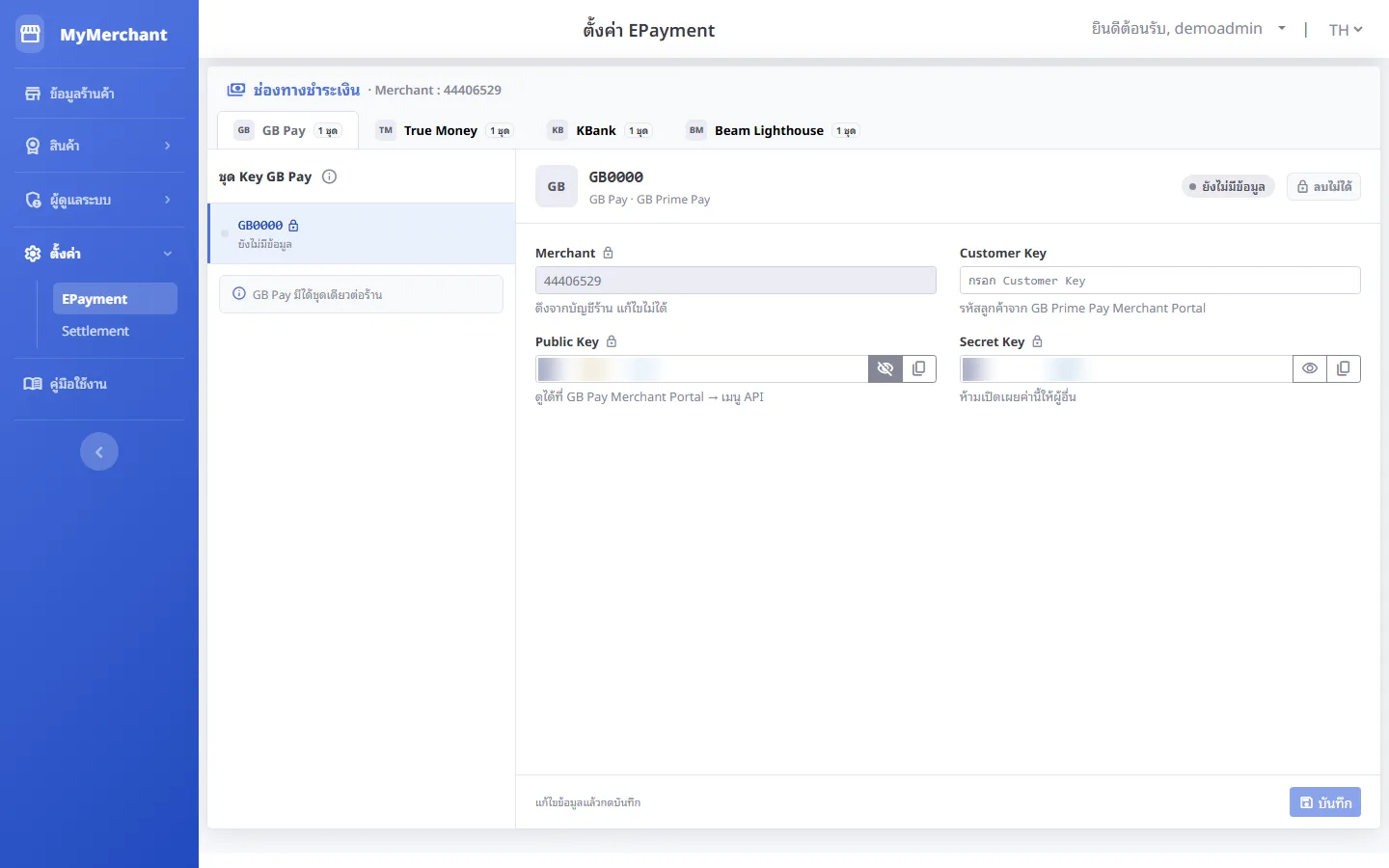Viewport: 1389px width, 868px height.
Task: Switch to the KBank tab
Action: 599,130
